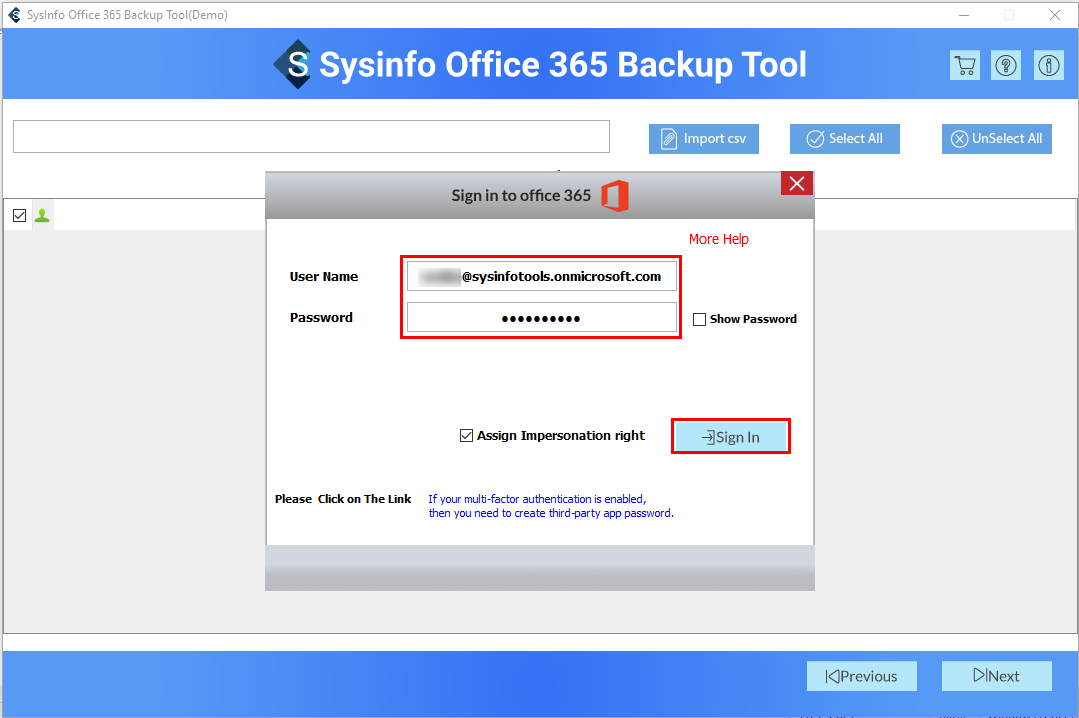The image size is (1079, 718).
Task: Close the Sign in to office 365 dialog
Action: (x=797, y=184)
